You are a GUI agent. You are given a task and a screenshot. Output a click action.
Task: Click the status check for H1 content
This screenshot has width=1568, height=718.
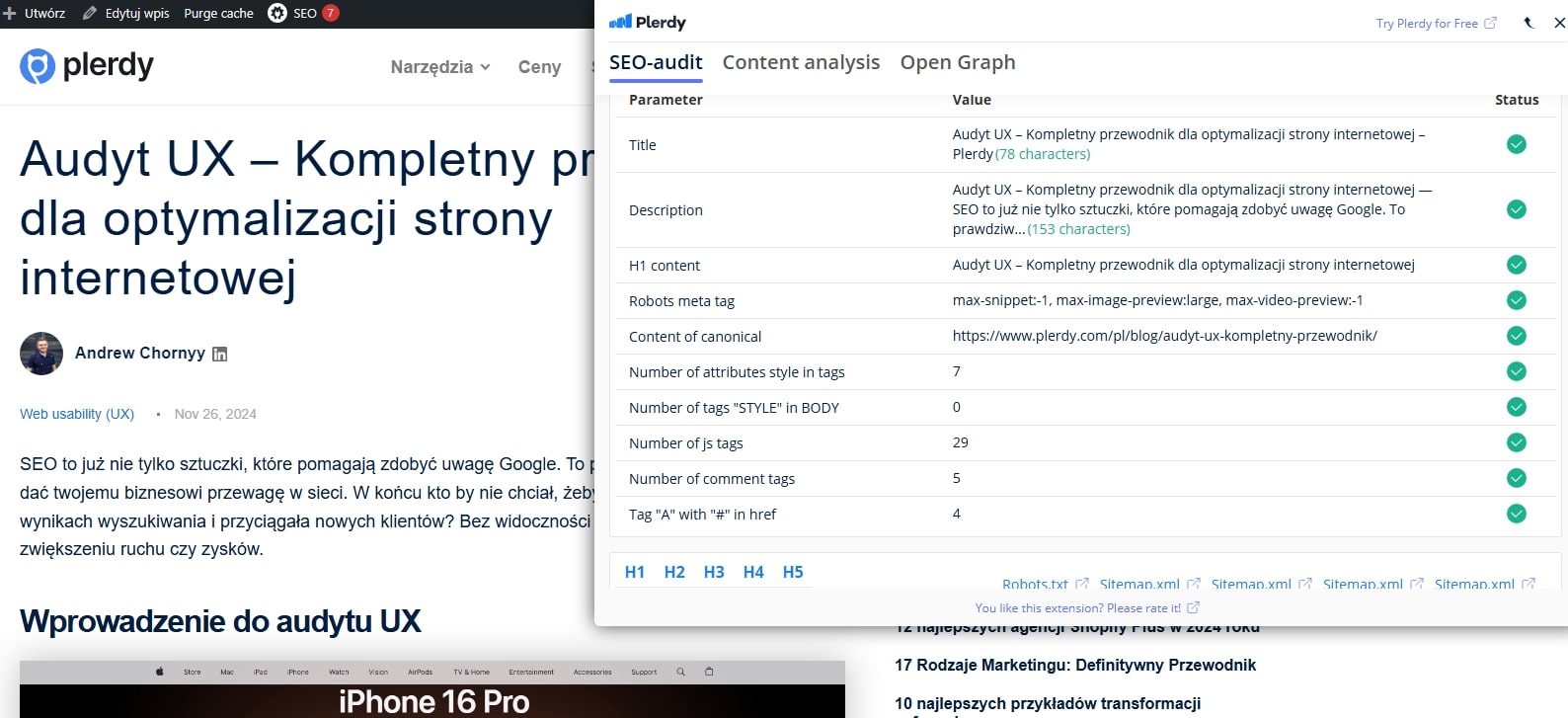(x=1517, y=265)
